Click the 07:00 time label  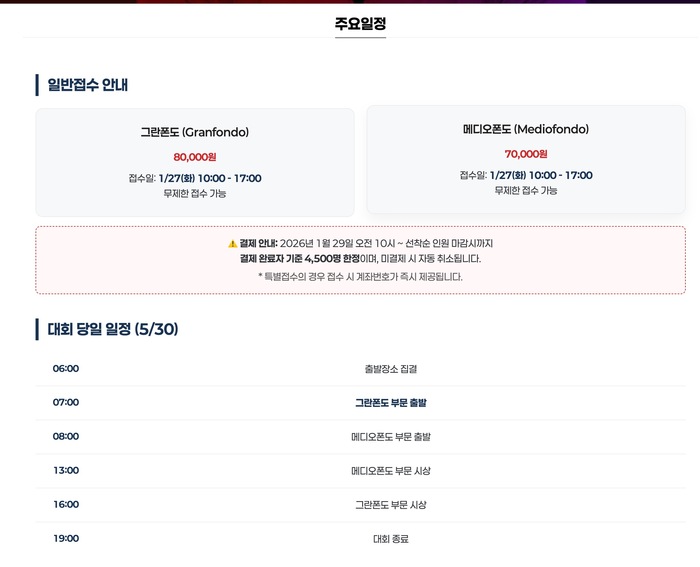click(66, 402)
